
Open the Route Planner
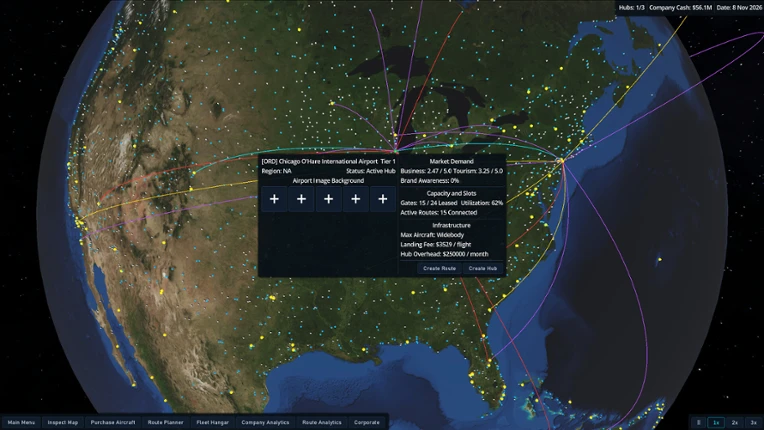[x=165, y=422]
